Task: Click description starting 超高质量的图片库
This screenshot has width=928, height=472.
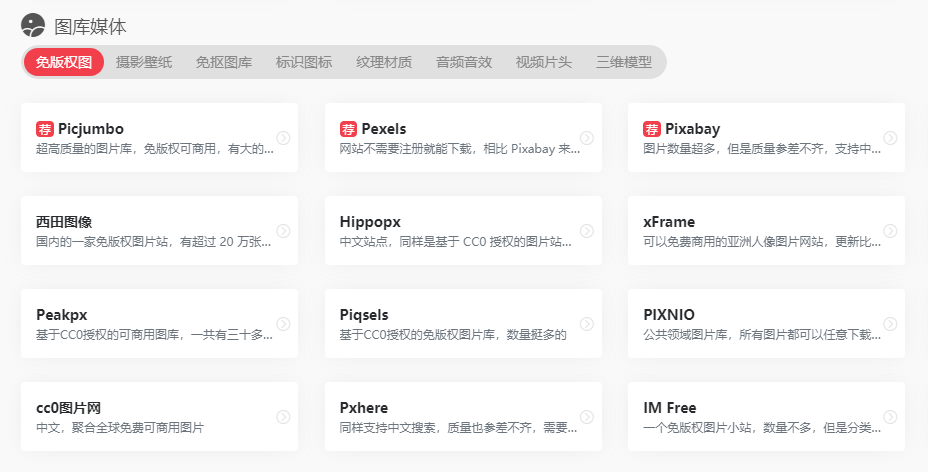Action: point(155,149)
